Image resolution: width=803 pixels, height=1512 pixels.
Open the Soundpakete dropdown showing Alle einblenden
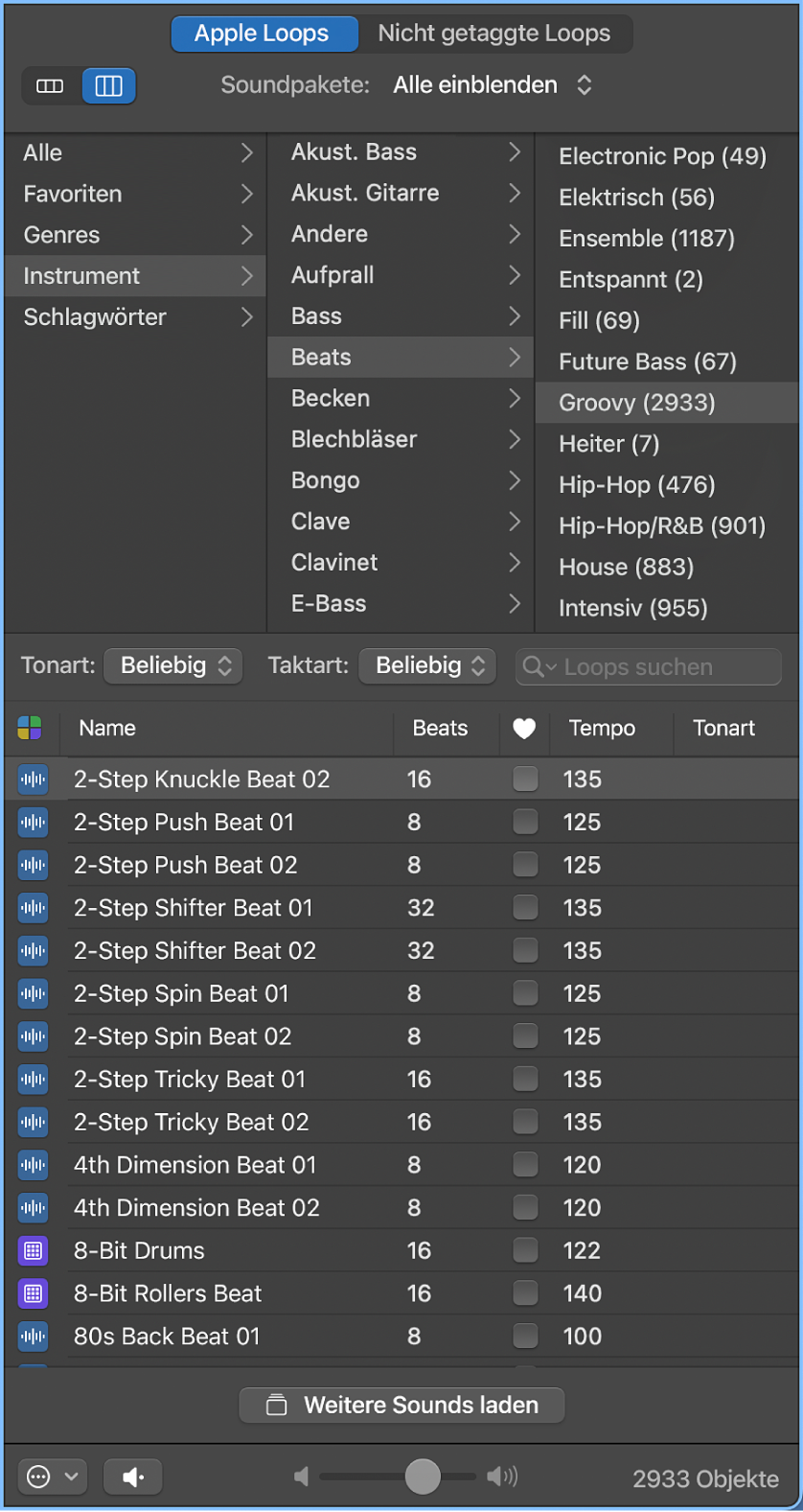[489, 85]
